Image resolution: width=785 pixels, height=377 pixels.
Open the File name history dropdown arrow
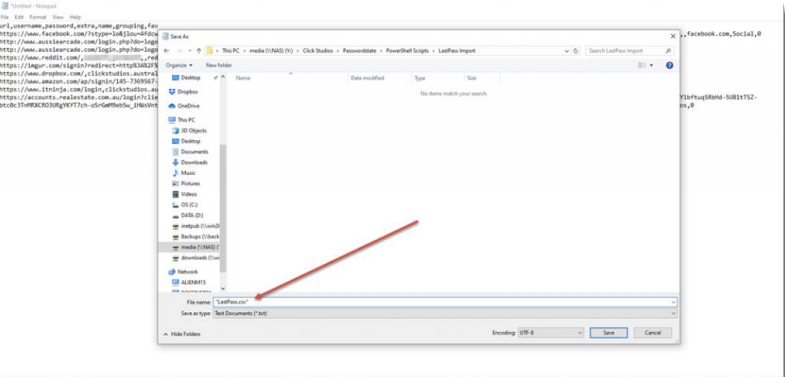673,302
